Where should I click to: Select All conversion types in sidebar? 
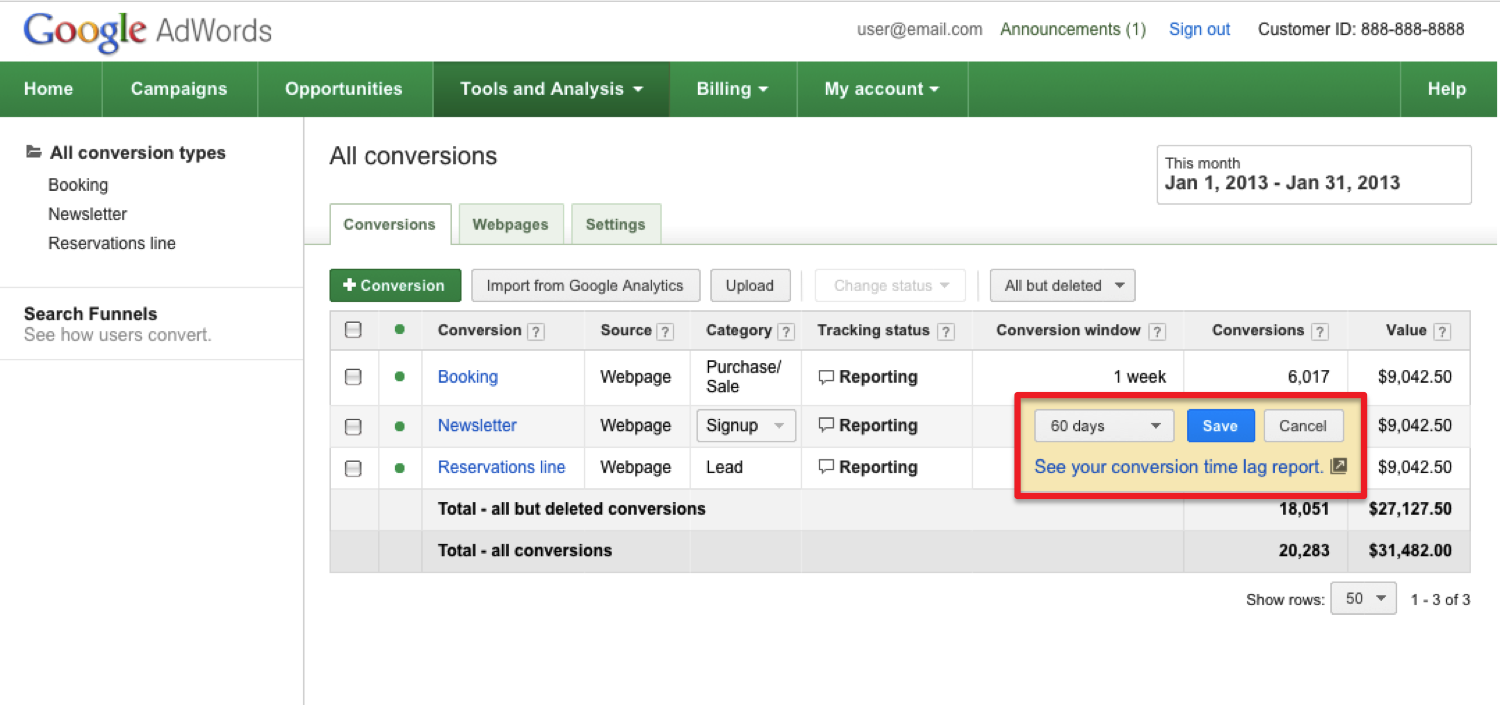(x=138, y=153)
